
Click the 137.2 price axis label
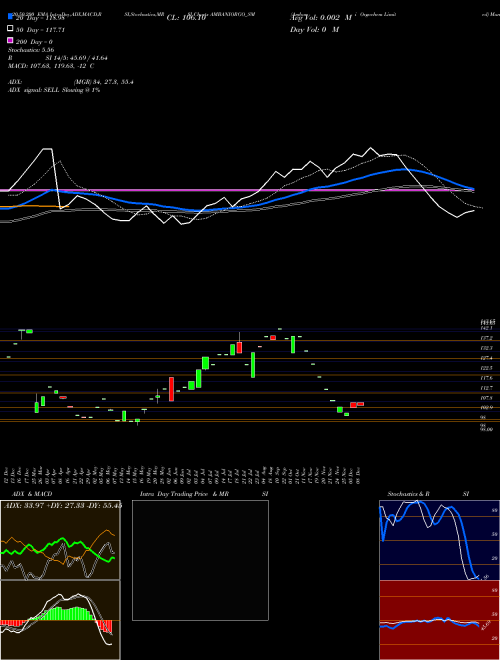pyautogui.click(x=487, y=338)
